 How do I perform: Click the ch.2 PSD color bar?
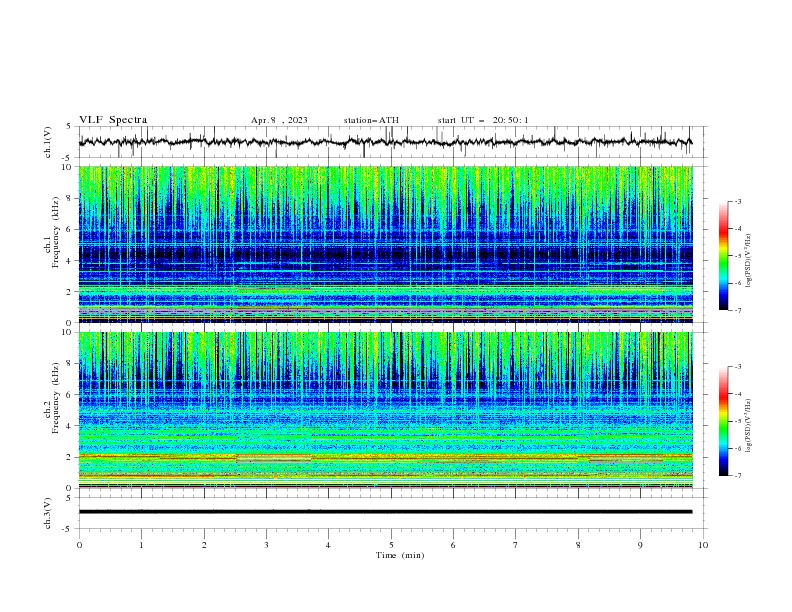point(723,421)
